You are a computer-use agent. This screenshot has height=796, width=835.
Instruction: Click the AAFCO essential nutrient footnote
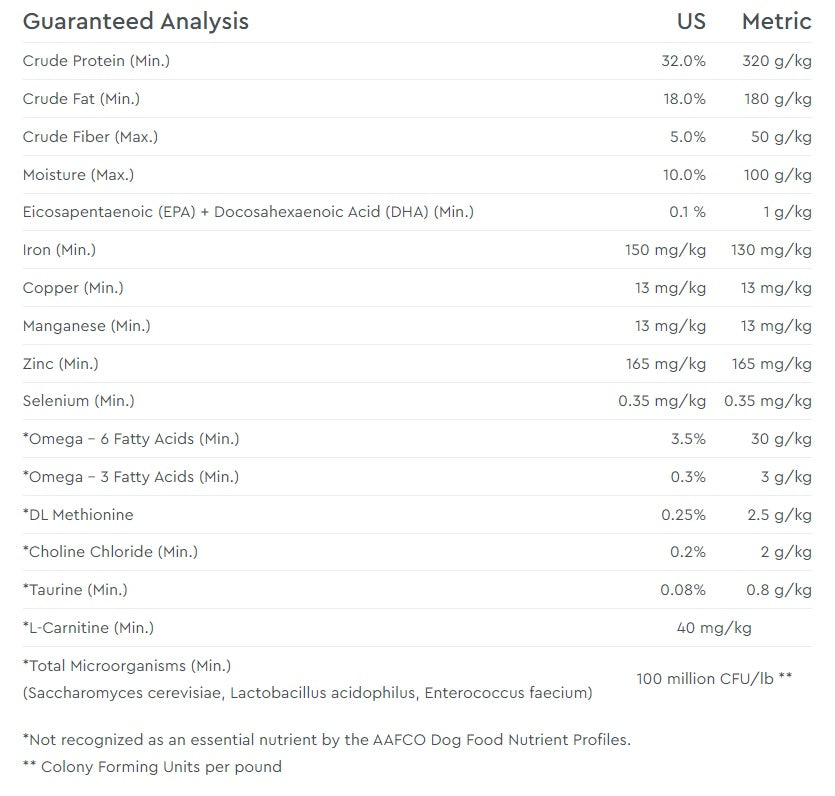(326, 740)
